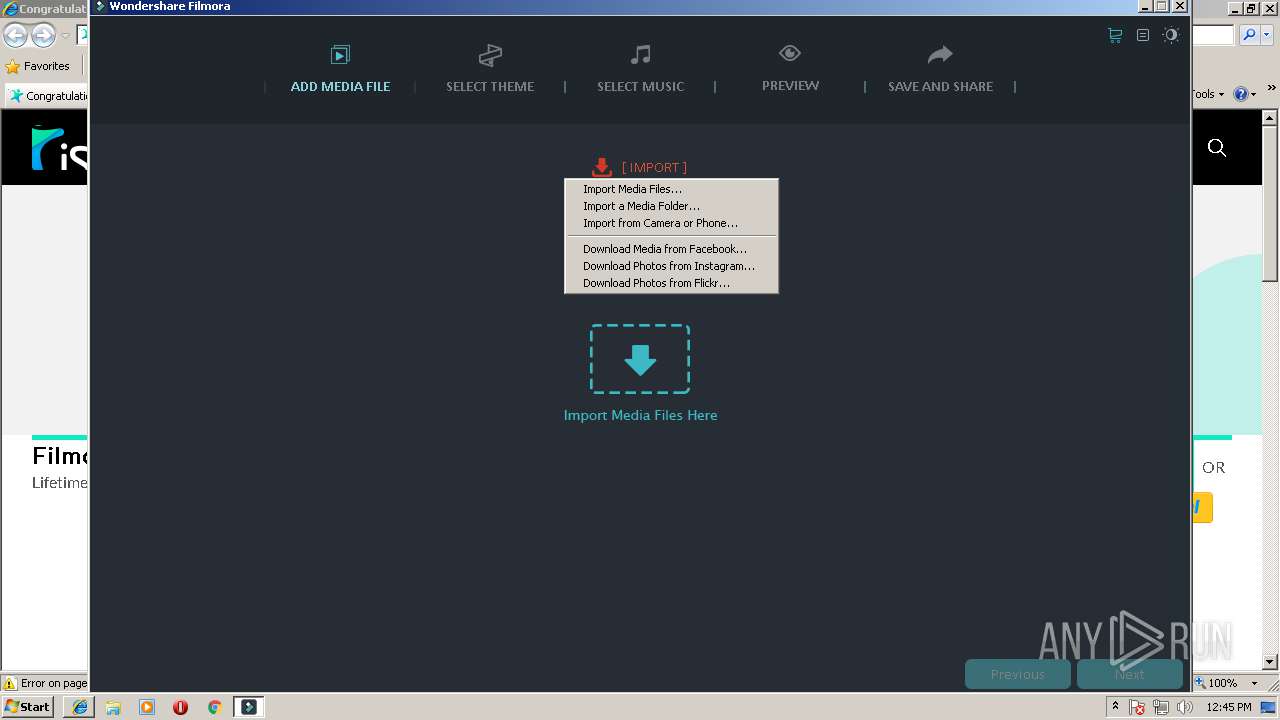
Task: Click the Add Media File film icon
Action: [x=340, y=55]
